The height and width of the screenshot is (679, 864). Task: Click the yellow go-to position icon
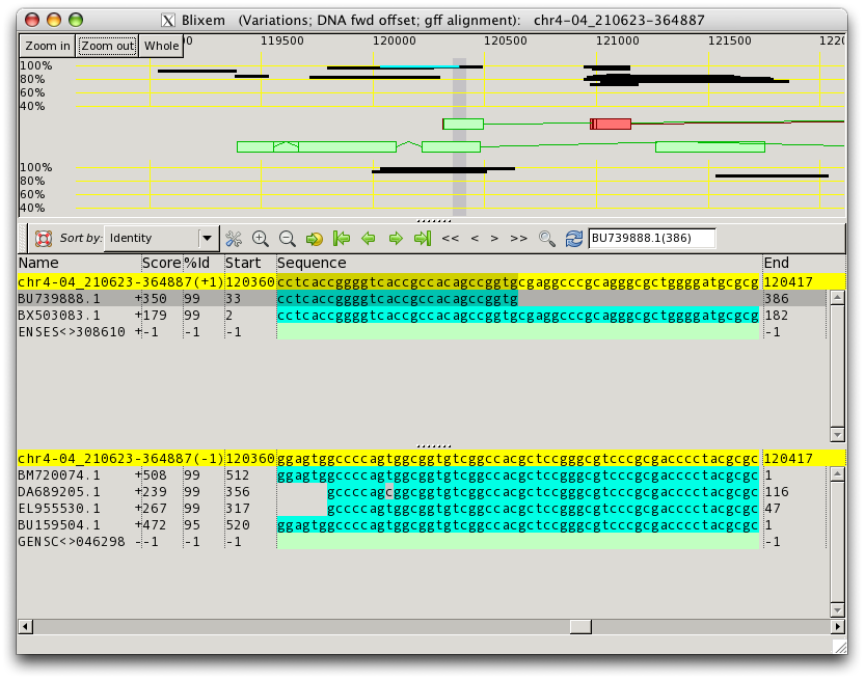coord(314,239)
